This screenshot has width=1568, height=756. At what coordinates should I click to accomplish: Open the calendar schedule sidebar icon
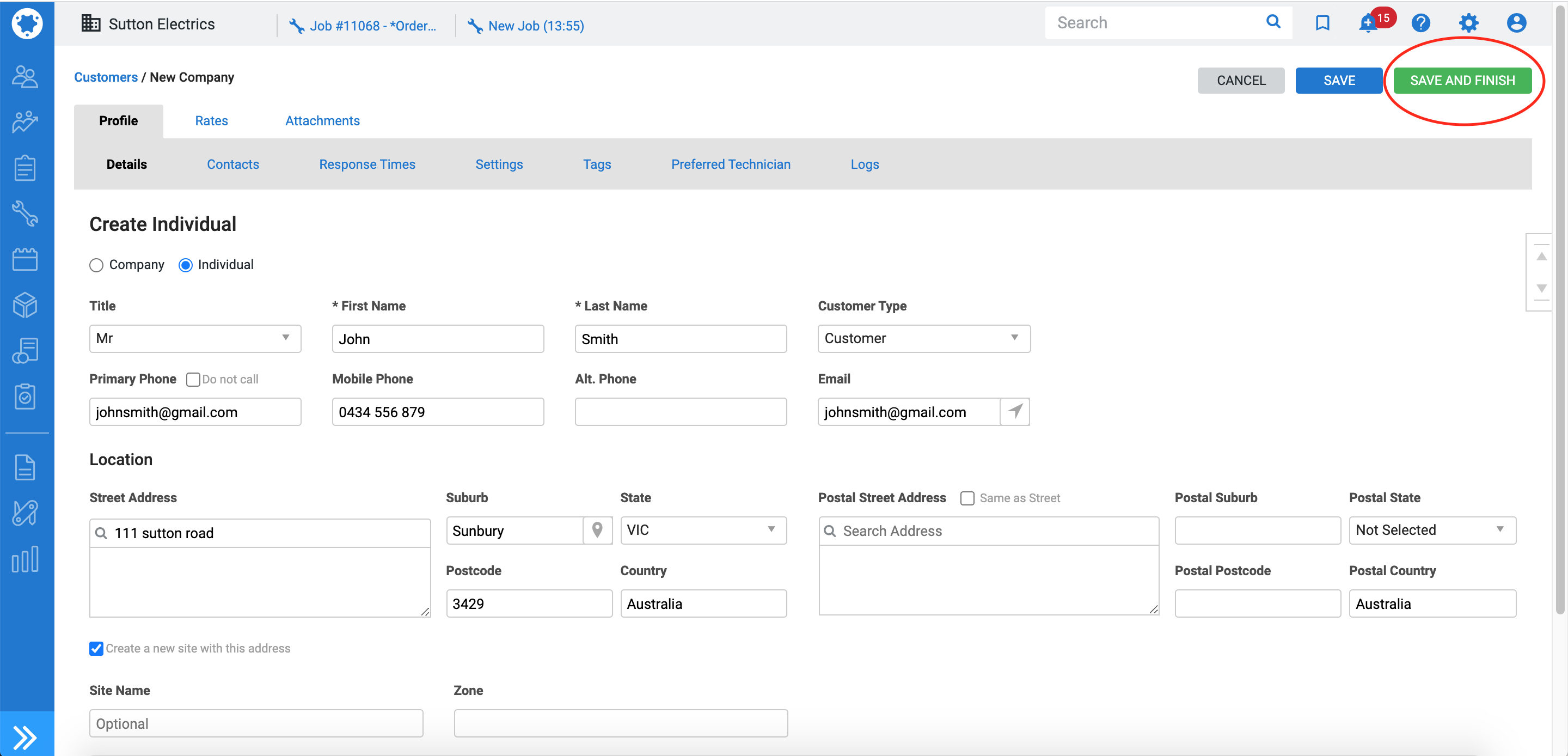click(25, 259)
